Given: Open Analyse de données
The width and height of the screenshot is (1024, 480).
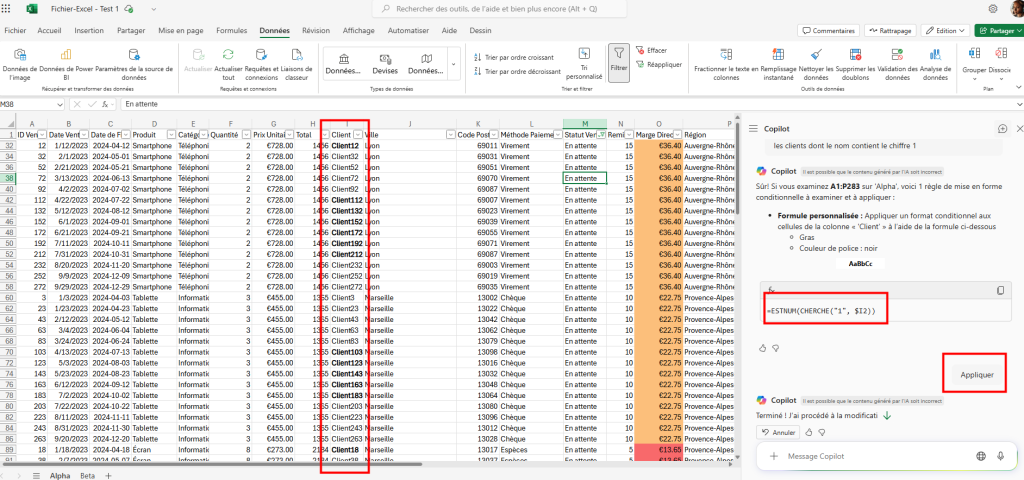Looking at the screenshot, I should tap(935, 64).
